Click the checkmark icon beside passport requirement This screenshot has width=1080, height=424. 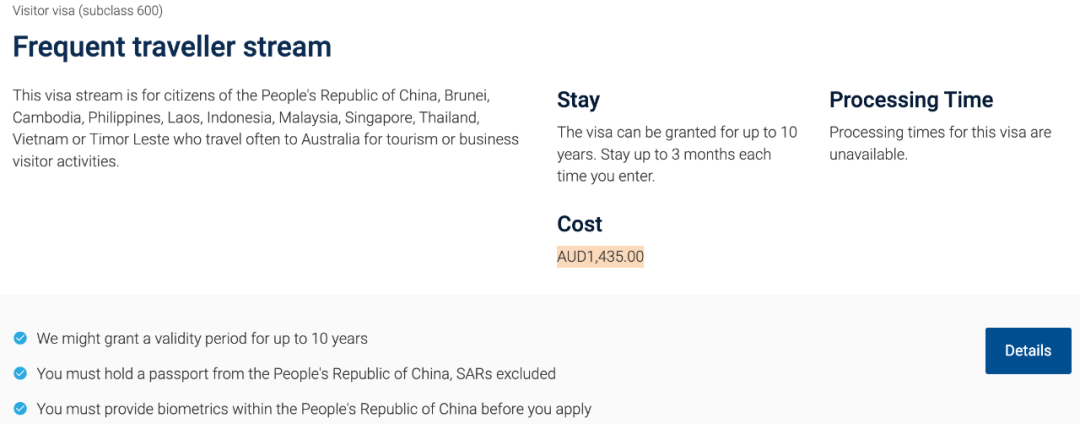point(20,374)
